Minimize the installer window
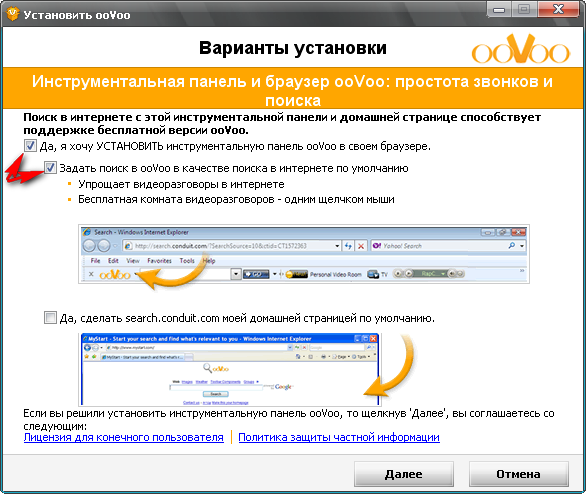 (x=499, y=10)
